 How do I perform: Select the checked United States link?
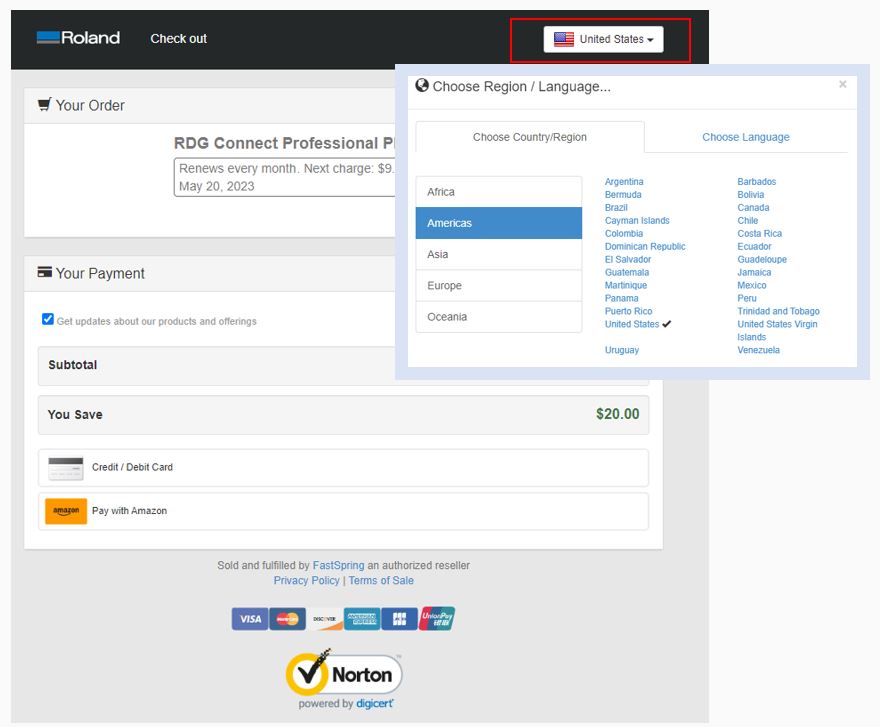click(632, 324)
